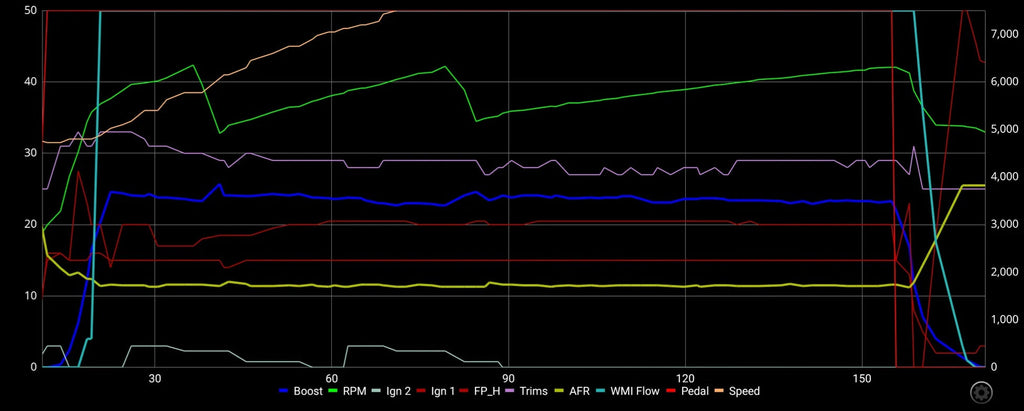The image size is (1024, 411).
Task: Toggle the RPM series in legend
Action: coord(347,391)
